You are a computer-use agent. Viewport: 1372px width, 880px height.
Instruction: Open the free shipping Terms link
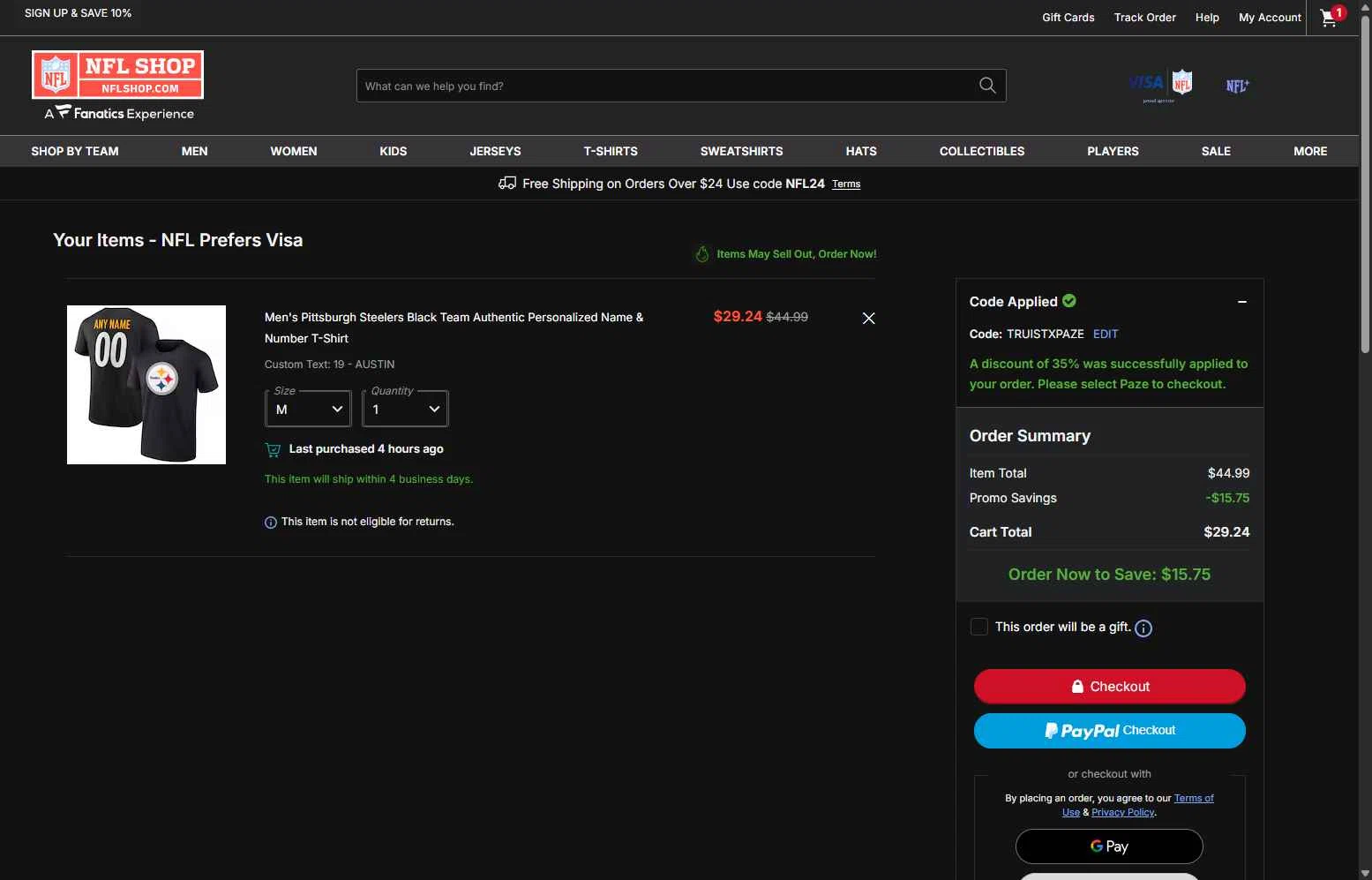click(x=846, y=184)
